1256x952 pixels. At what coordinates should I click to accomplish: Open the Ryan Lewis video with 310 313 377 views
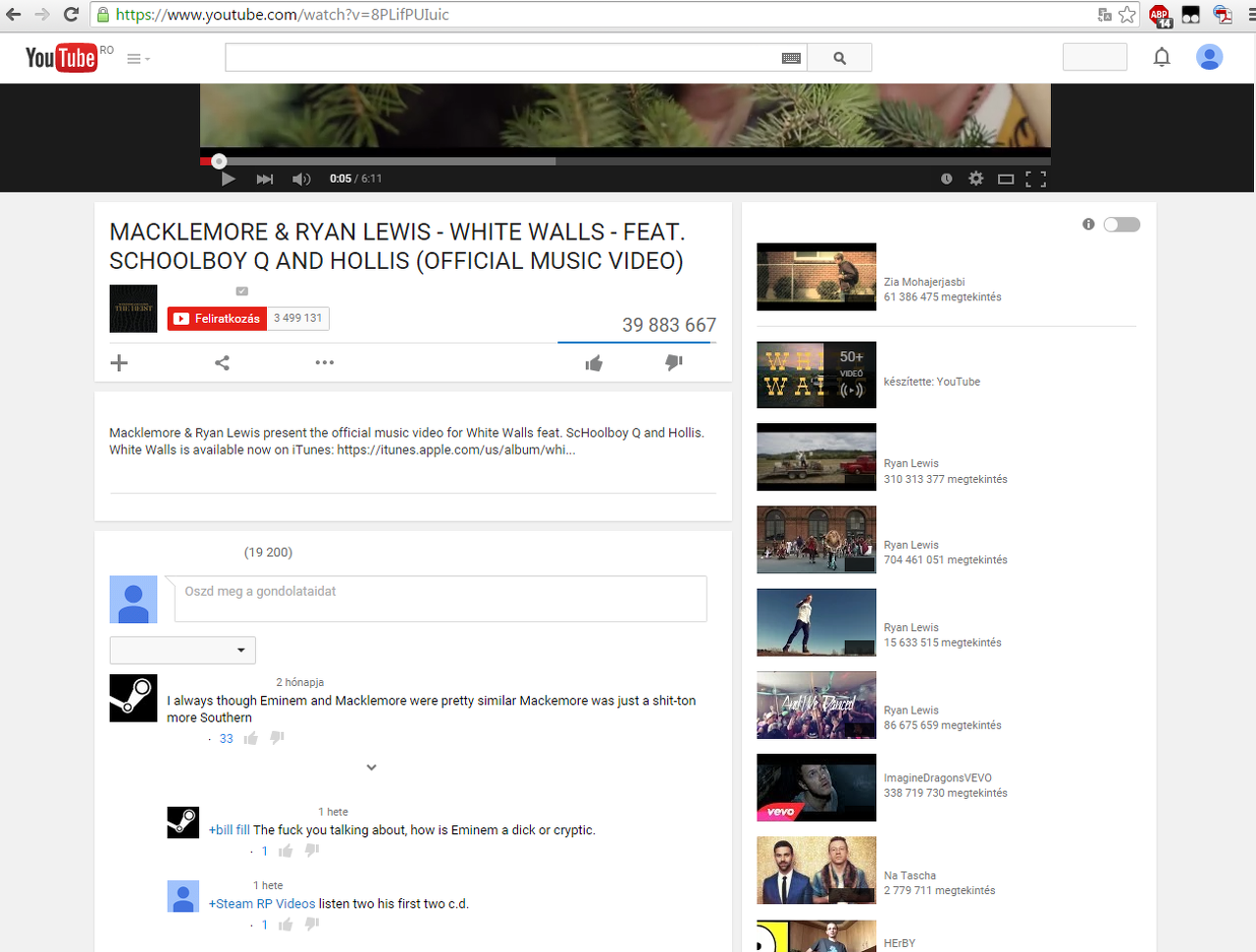816,457
